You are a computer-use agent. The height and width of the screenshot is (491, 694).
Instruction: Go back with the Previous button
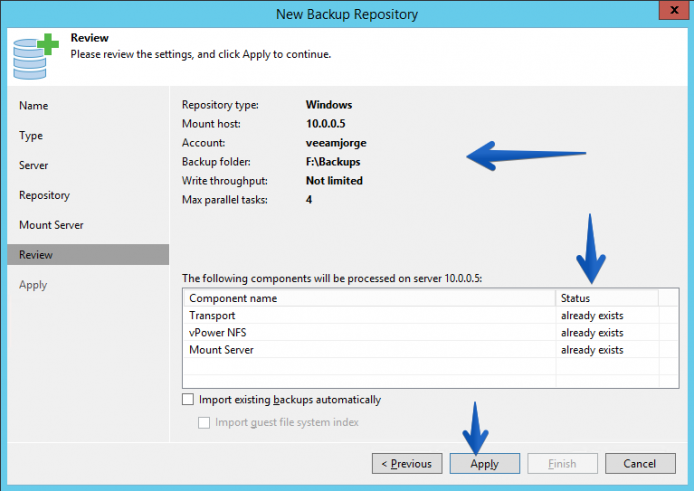point(407,464)
